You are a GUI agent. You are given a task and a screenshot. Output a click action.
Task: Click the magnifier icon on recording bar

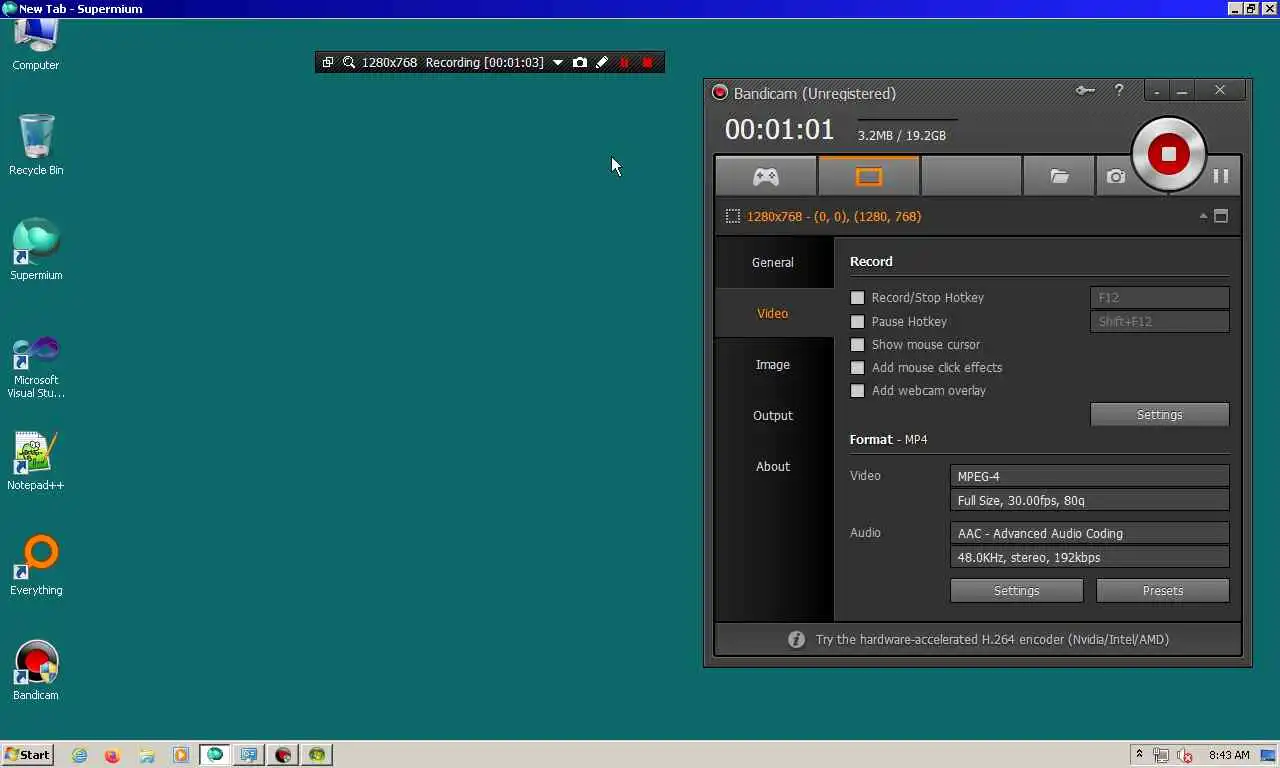tap(349, 62)
